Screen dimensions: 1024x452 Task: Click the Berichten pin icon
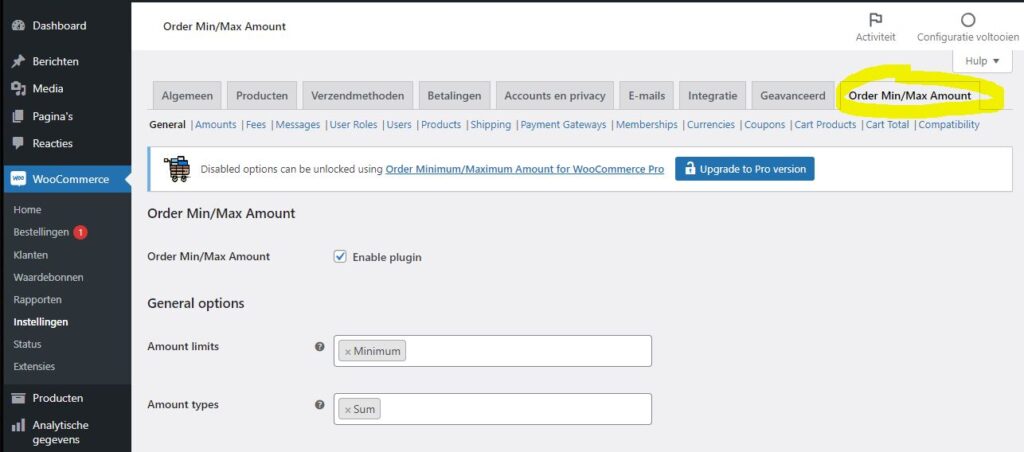[x=18, y=61]
